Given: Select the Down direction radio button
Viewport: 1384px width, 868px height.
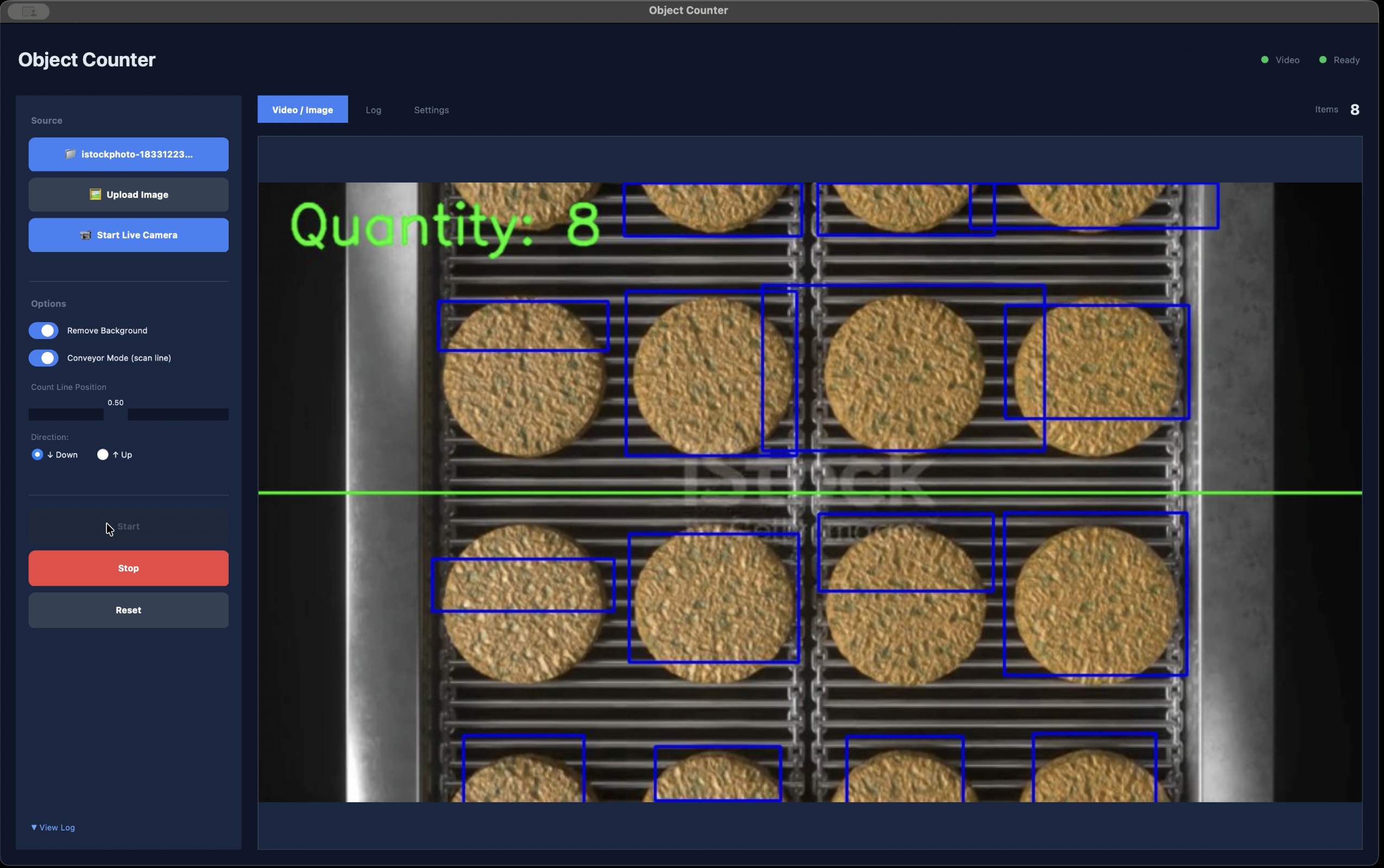Looking at the screenshot, I should coord(37,455).
